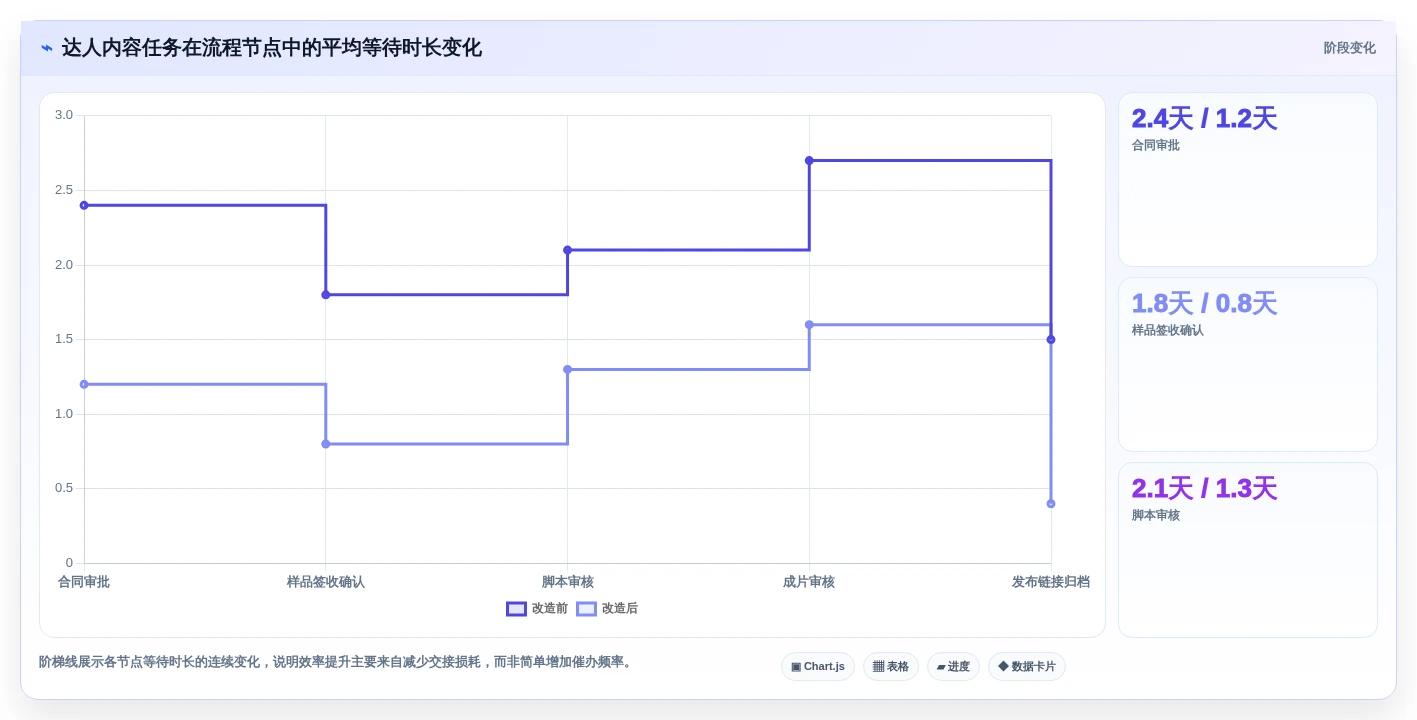Click the Chart.js tag chip
This screenshot has width=1417, height=720.
pyautogui.click(x=818, y=666)
